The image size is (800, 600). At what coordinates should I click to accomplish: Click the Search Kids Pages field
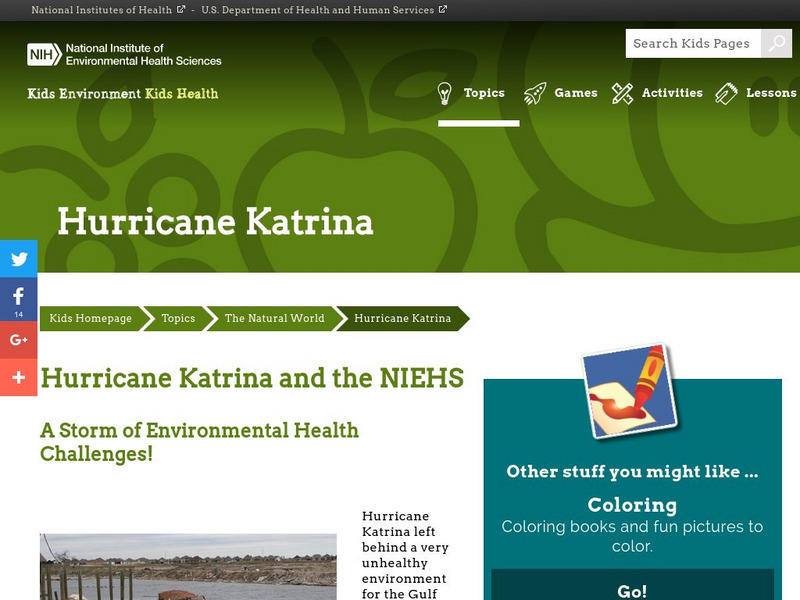pyautogui.click(x=693, y=43)
